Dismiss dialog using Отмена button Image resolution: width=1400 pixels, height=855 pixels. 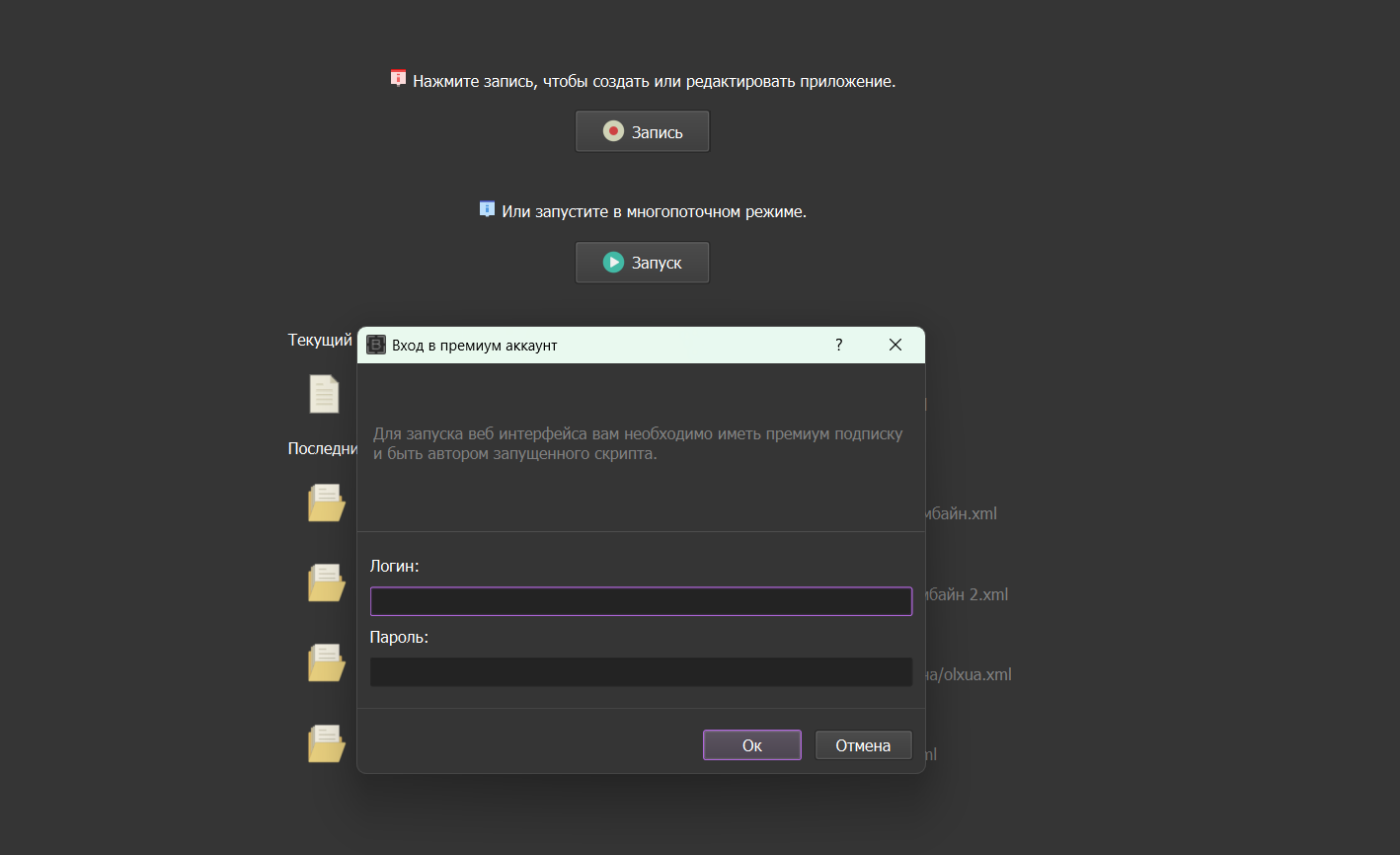click(x=863, y=744)
